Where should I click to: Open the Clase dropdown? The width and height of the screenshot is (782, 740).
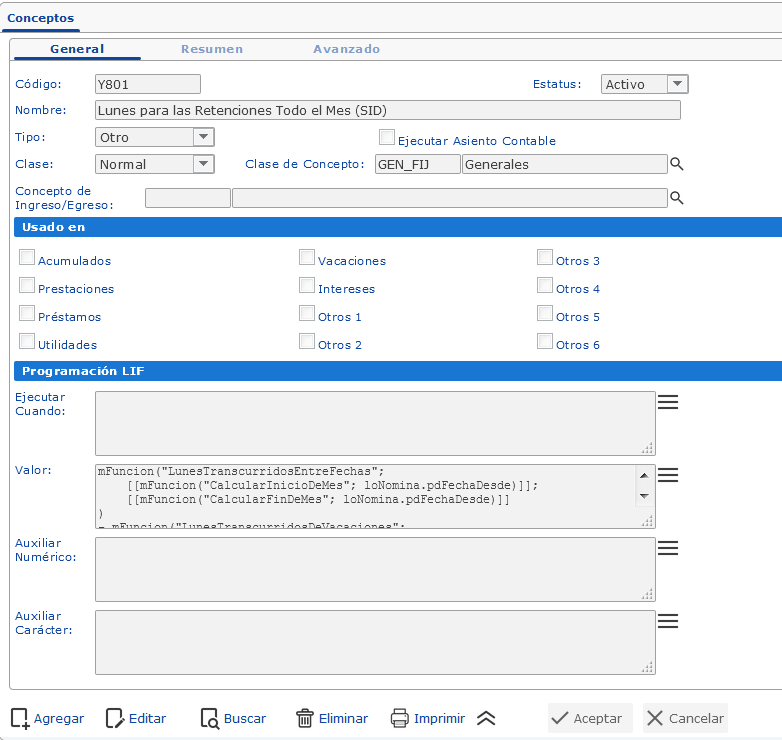(x=203, y=164)
